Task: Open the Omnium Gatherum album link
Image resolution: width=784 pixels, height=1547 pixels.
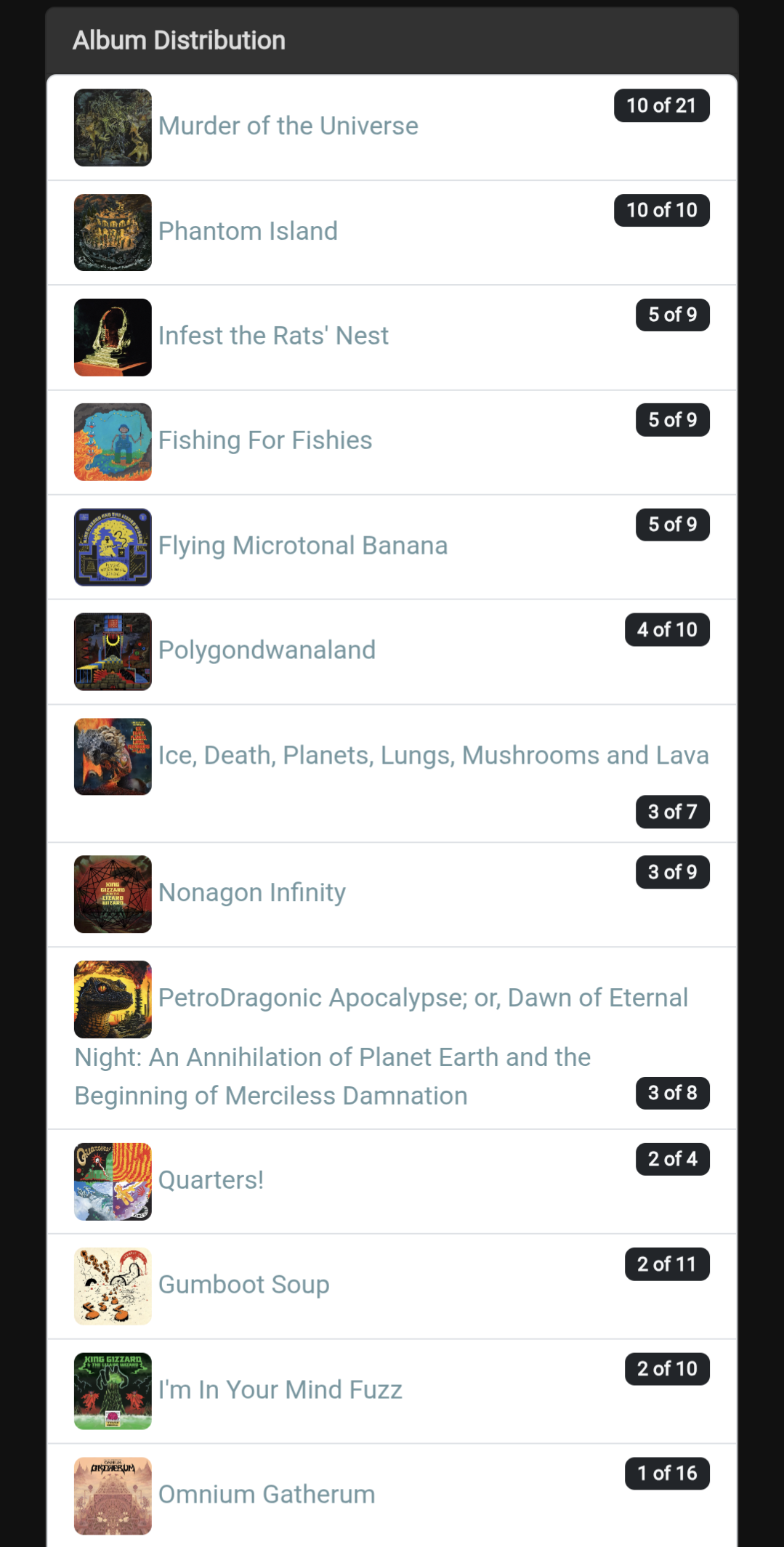Action: click(x=266, y=1494)
